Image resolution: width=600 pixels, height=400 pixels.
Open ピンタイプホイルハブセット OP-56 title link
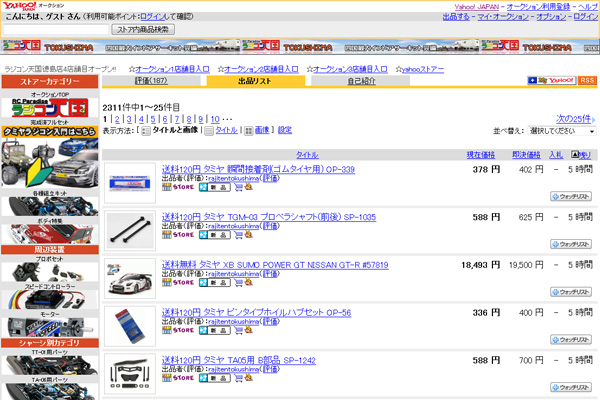(x=256, y=313)
